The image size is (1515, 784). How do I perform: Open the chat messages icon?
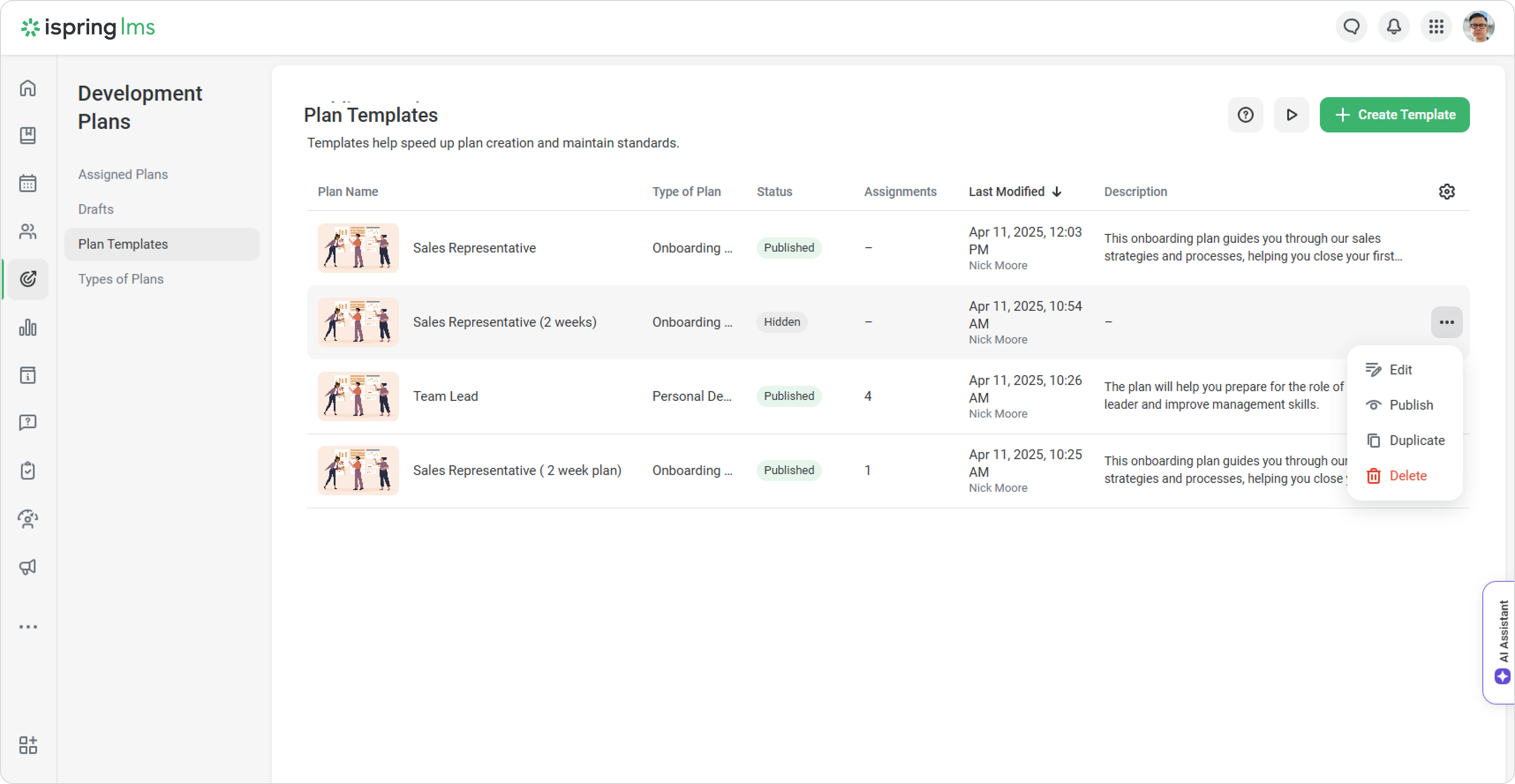tap(1352, 27)
